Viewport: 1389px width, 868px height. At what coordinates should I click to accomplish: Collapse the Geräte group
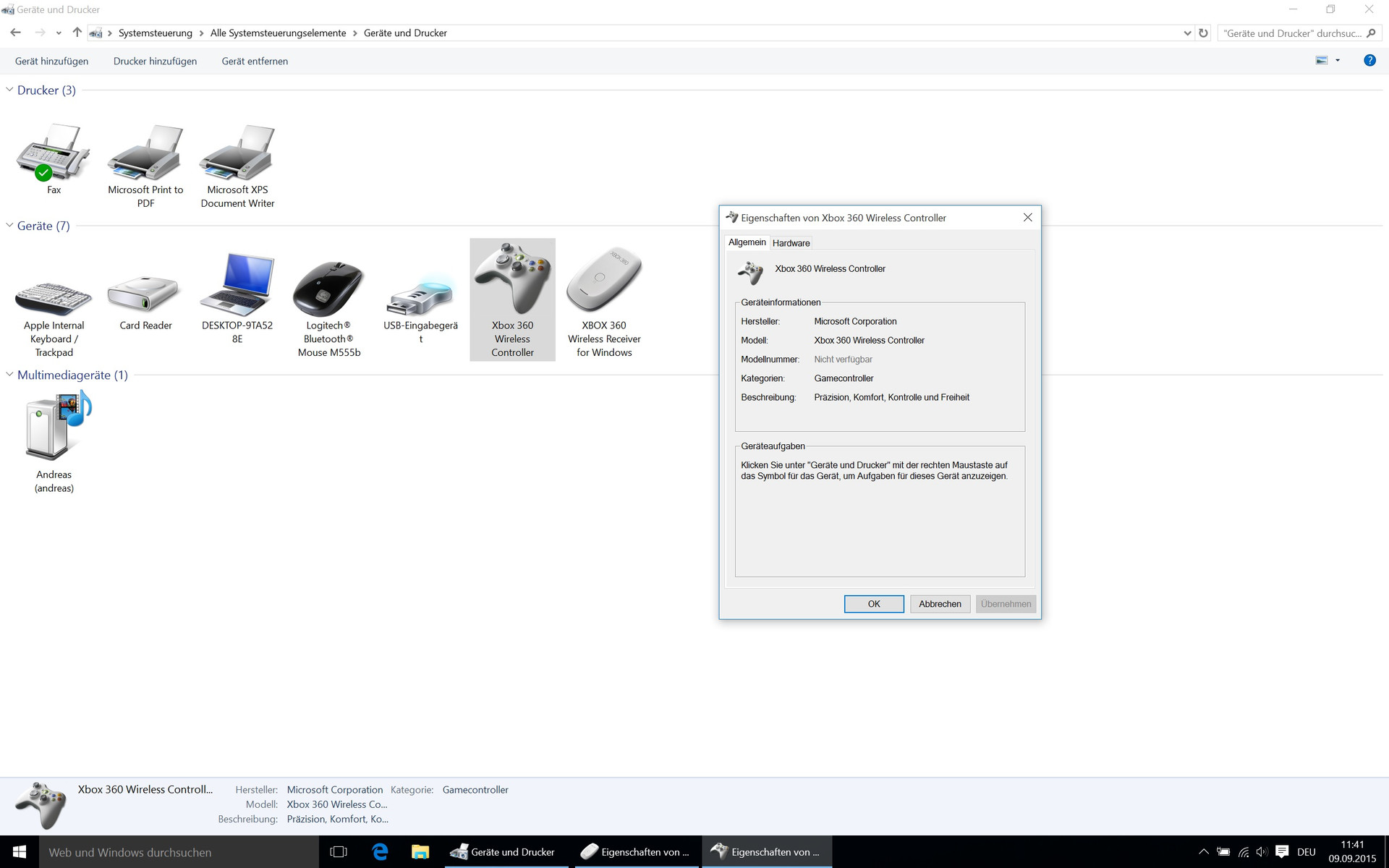tap(9, 226)
